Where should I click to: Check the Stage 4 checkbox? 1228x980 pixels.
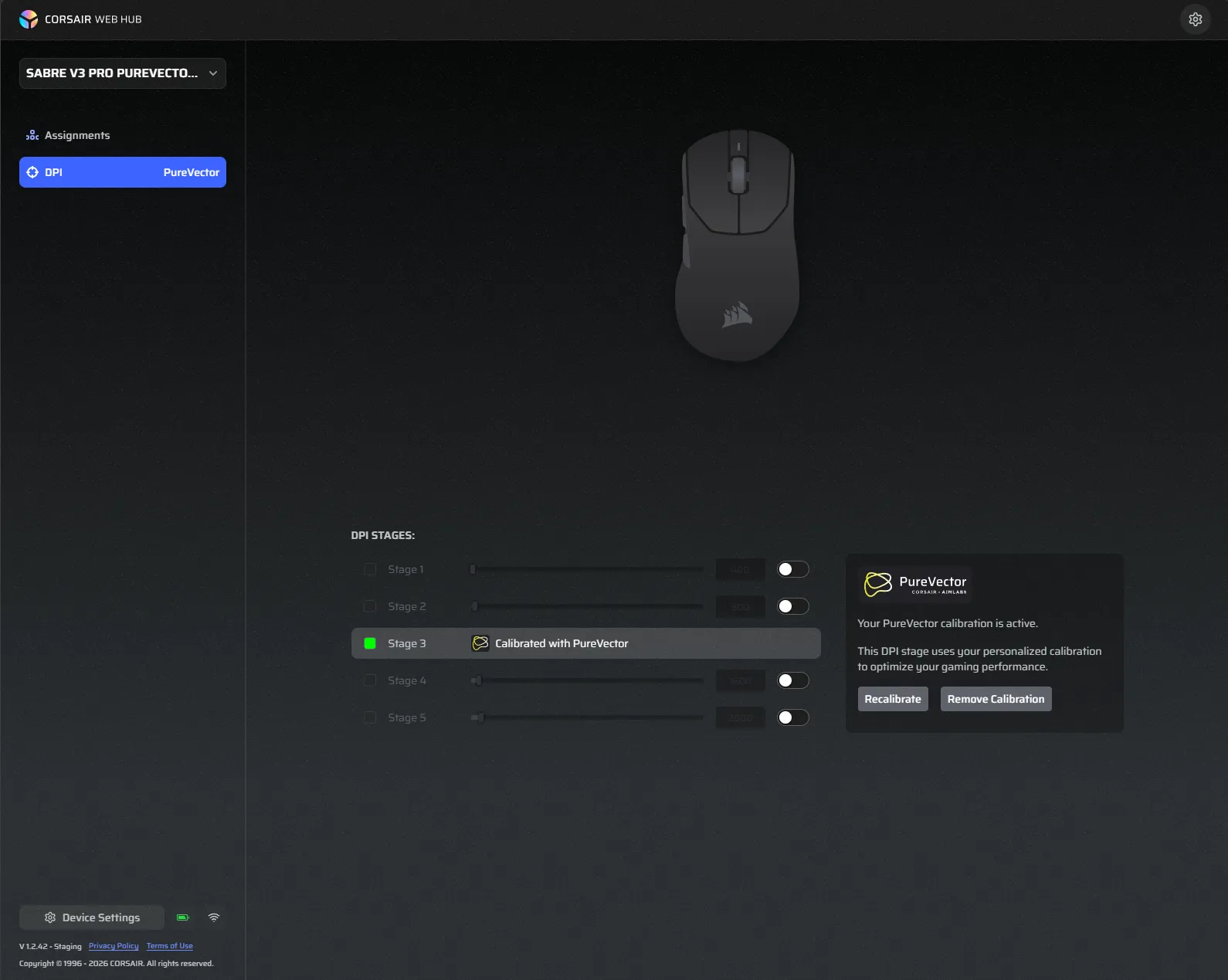[x=370, y=680]
